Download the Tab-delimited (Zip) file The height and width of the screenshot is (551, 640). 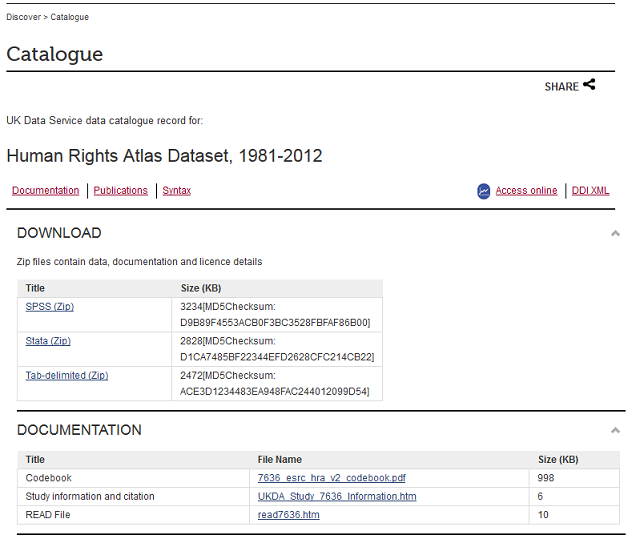[67, 375]
